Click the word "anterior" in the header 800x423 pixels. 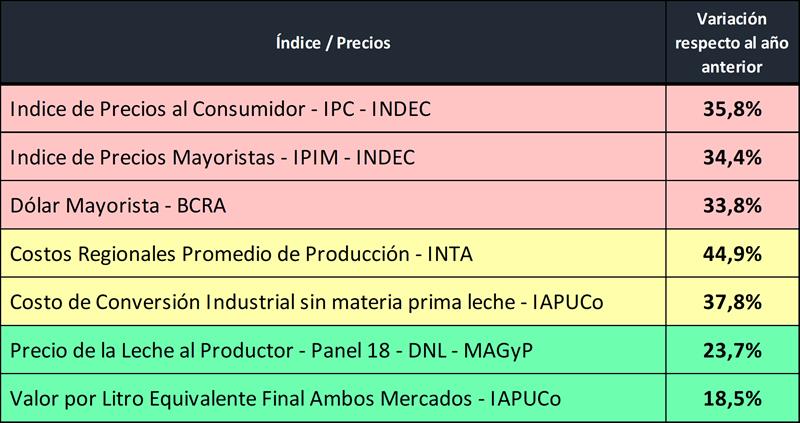[729, 67]
